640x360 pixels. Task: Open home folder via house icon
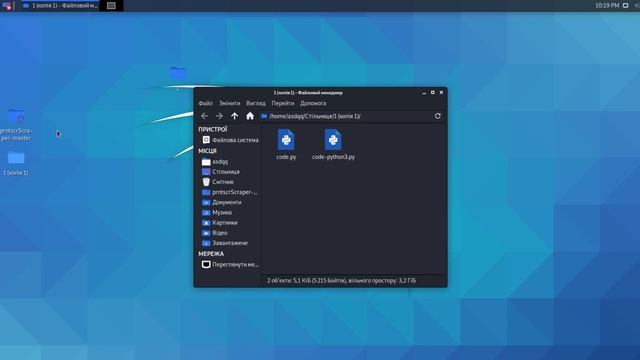[x=250, y=116]
